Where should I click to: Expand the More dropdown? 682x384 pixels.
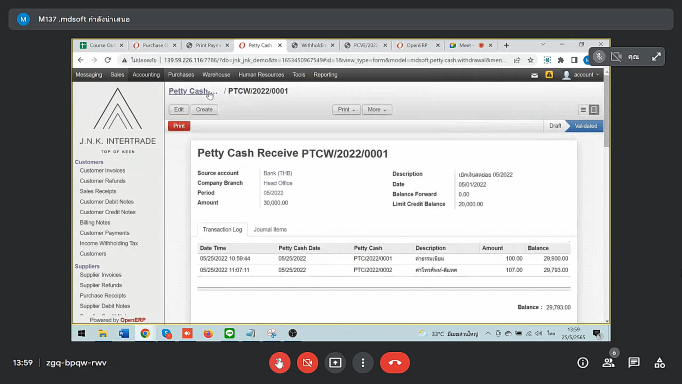377,110
